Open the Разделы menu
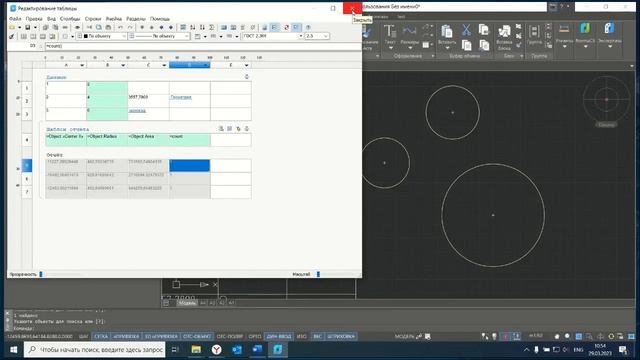The width and height of the screenshot is (640, 360). pyautogui.click(x=136, y=19)
